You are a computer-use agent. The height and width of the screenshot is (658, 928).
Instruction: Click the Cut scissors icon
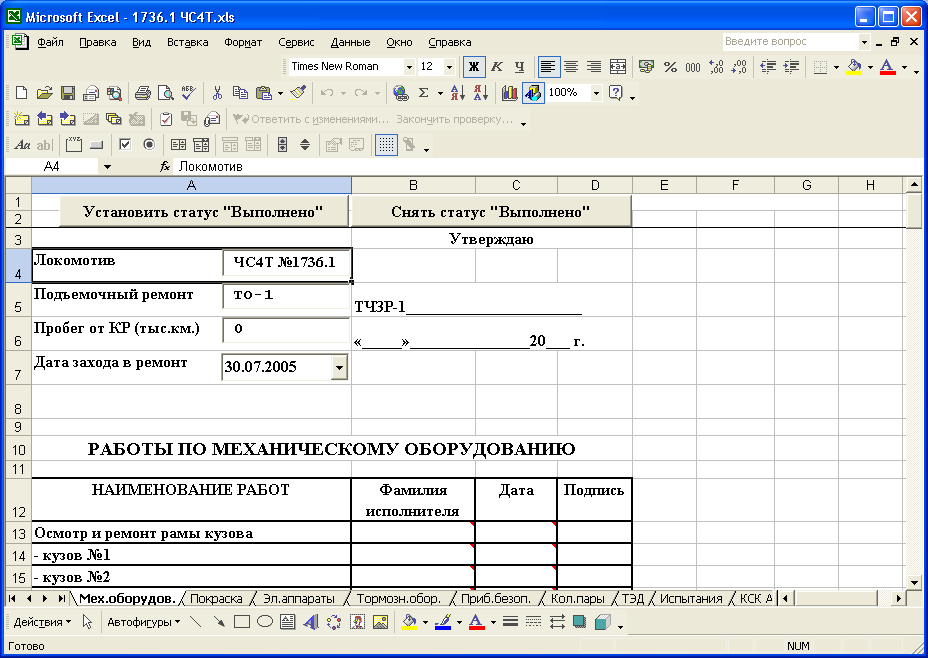coord(217,93)
